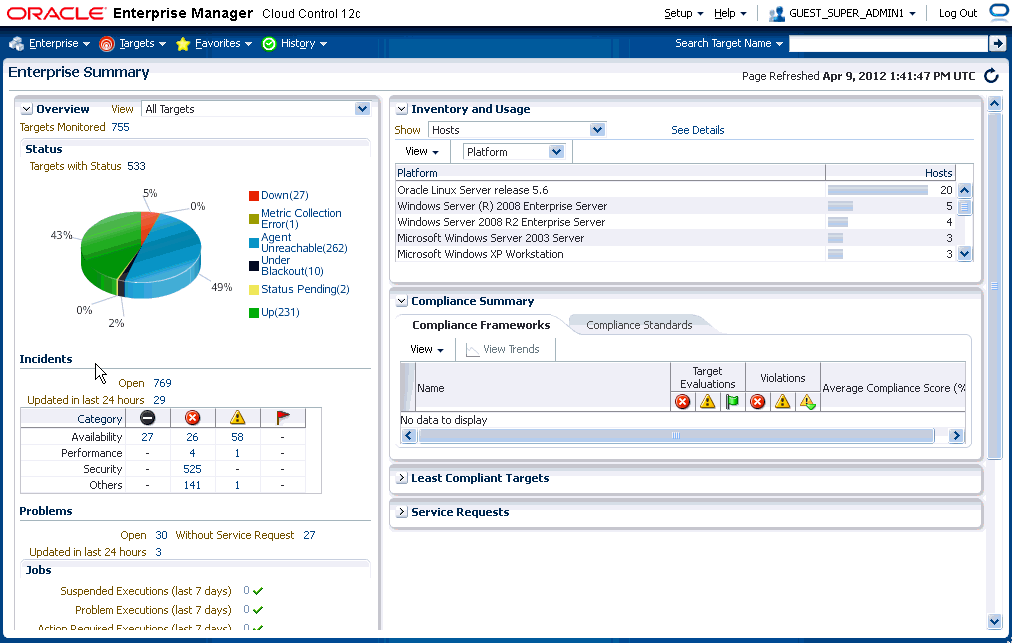Screen dimensions: 1012x644
Task: Click the Log Out link
Action: point(958,14)
